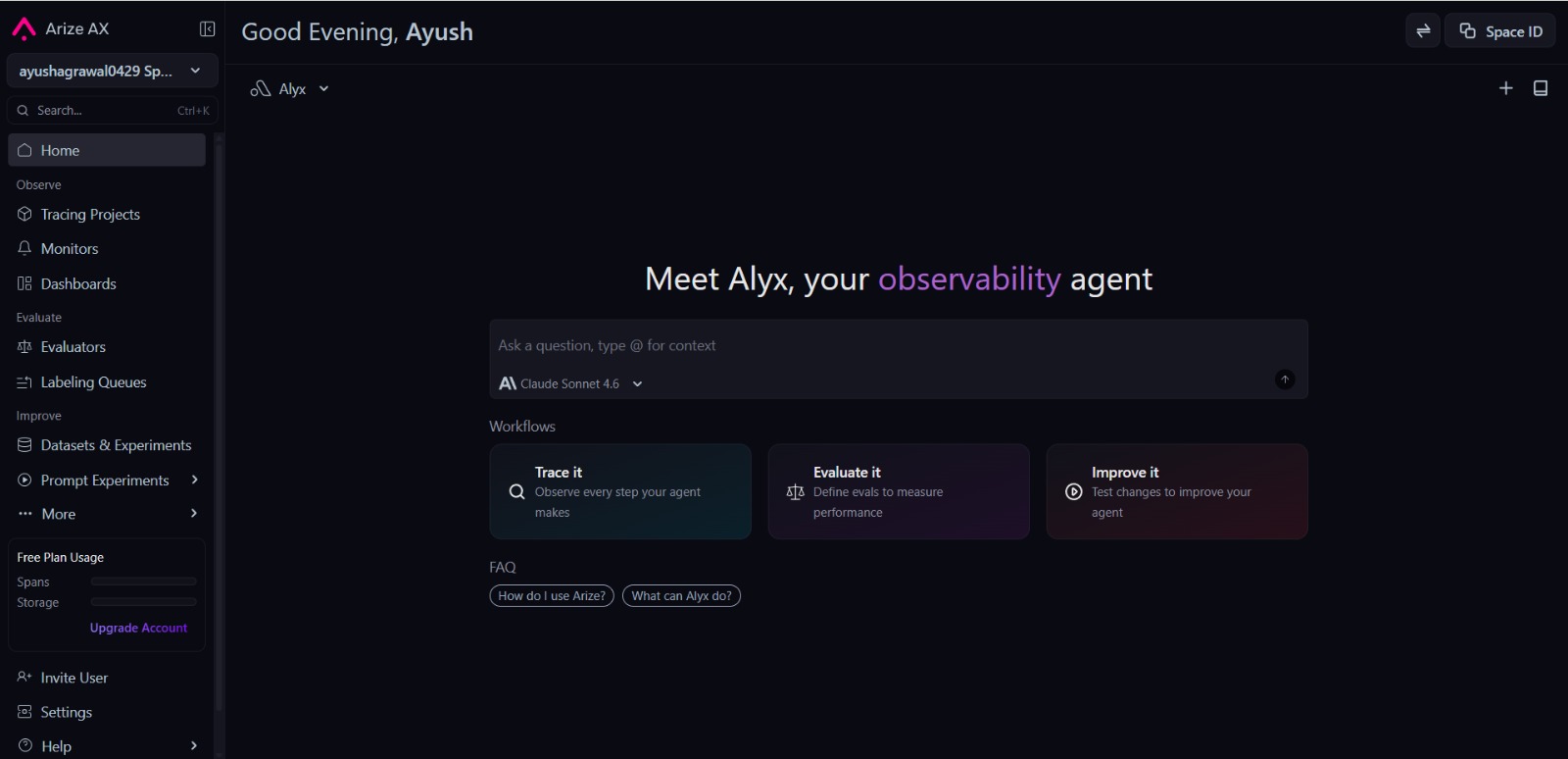Copy the Space ID button
Viewport: 1568px width, 759px height.
(x=1500, y=31)
